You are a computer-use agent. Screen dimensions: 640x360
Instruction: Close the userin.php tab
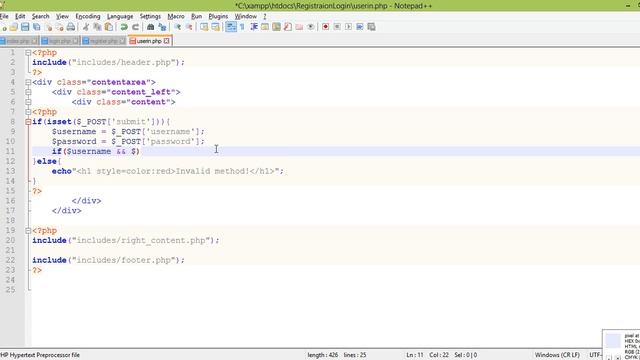pyautogui.click(x=167, y=41)
